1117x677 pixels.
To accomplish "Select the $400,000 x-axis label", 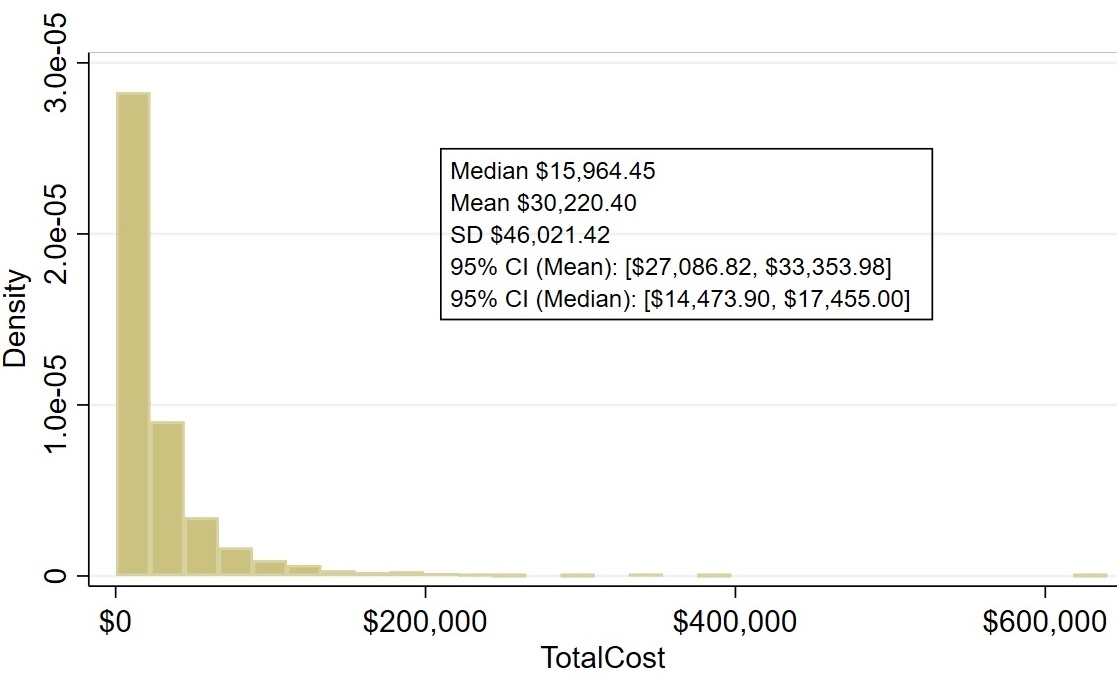I will point(735,622).
